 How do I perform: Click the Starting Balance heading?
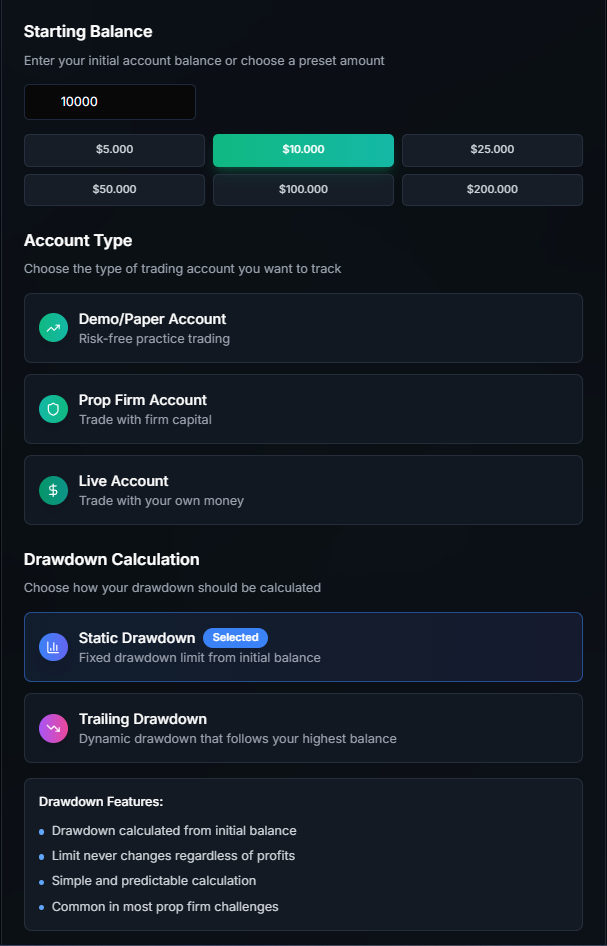pyautogui.click(x=87, y=31)
